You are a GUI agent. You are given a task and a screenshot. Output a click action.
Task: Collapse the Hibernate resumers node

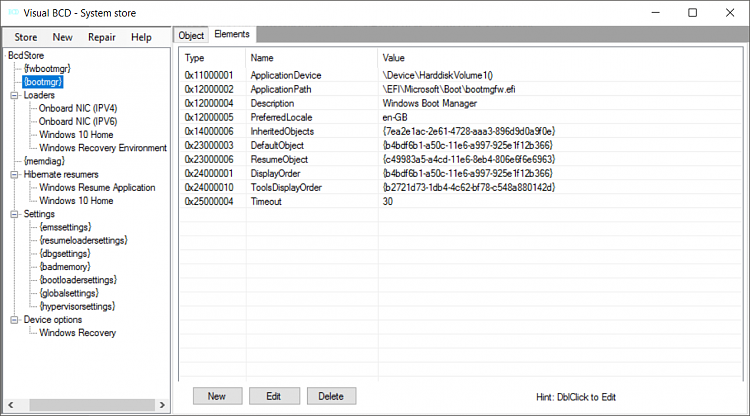pyautogui.click(x=14, y=175)
